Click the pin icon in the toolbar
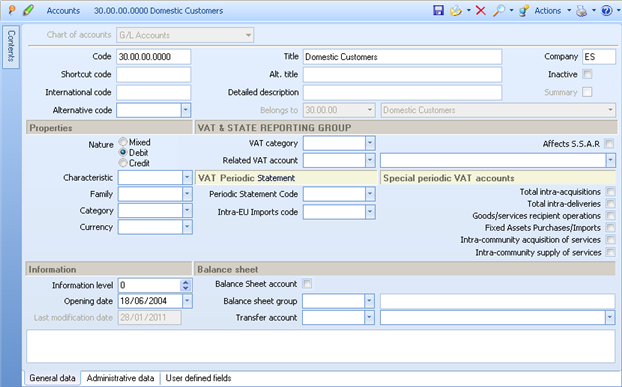 12,10
